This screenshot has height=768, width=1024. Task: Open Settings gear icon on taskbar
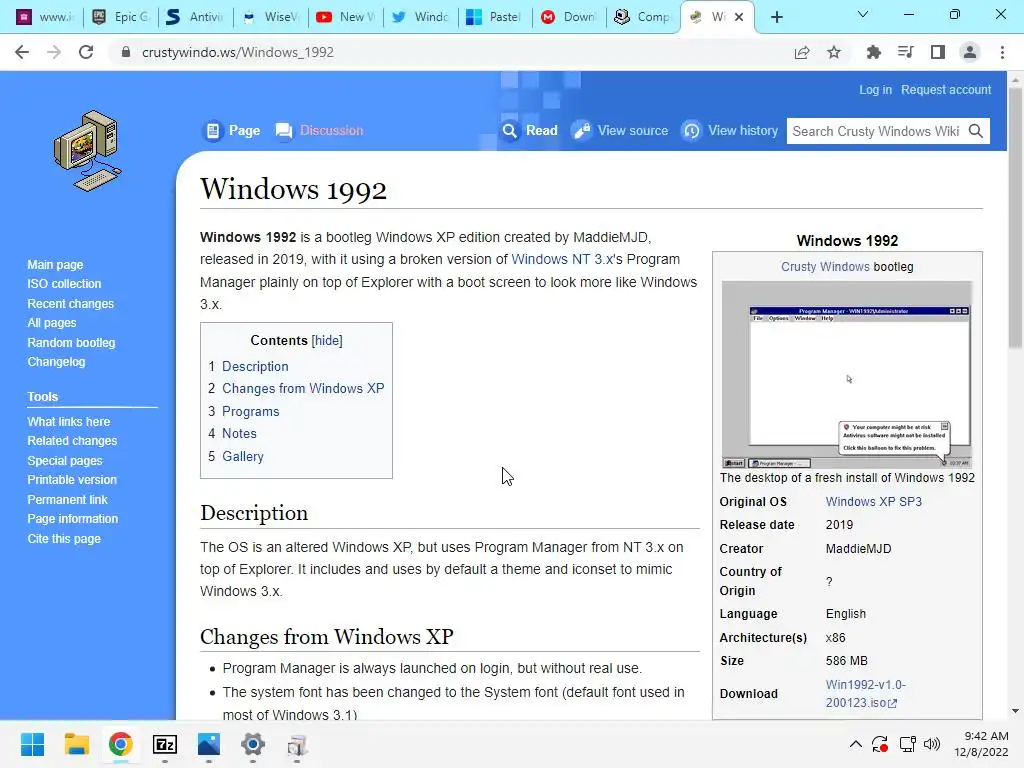click(x=253, y=744)
